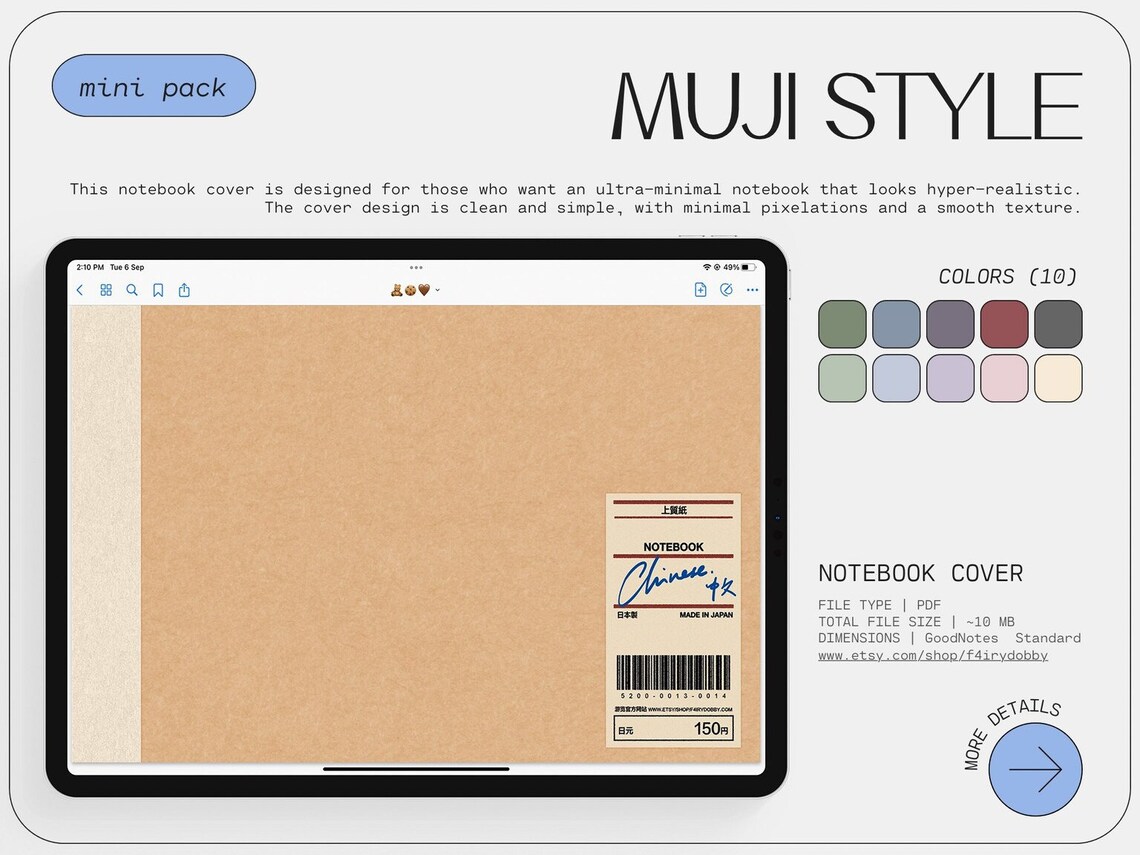Tap the bookmark icon in GoodNotes toolbar

coord(158,290)
